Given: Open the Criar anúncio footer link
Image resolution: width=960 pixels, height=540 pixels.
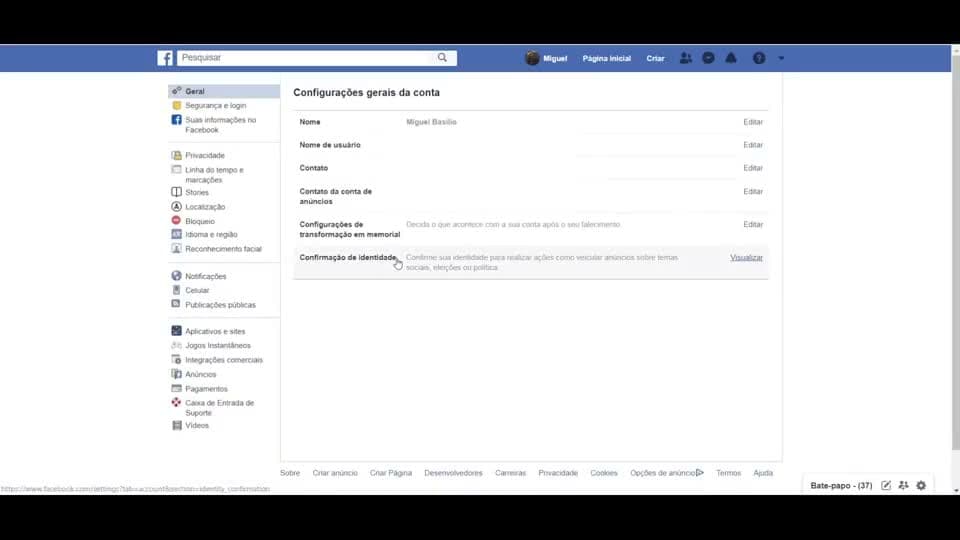Looking at the screenshot, I should coord(335,473).
